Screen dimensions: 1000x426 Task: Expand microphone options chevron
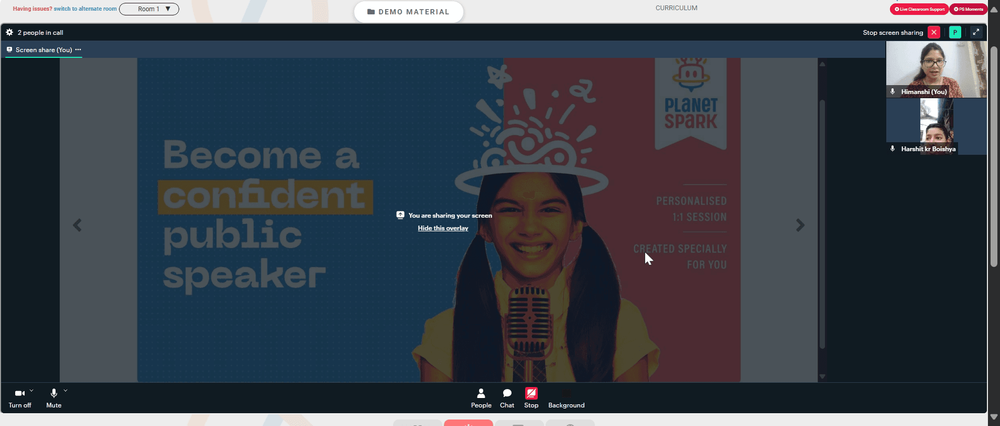65,390
